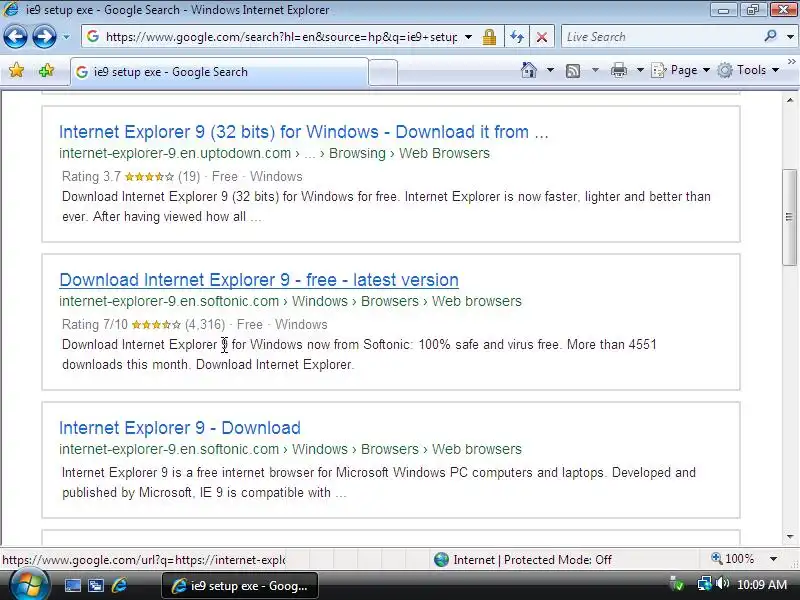Click 'Rating 3.7' text in uptodown result
The image size is (800, 600).
coord(91,177)
